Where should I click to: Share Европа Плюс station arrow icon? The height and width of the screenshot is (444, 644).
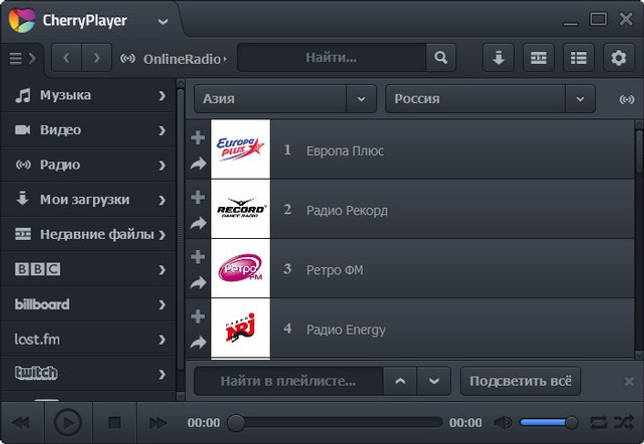[x=198, y=164]
